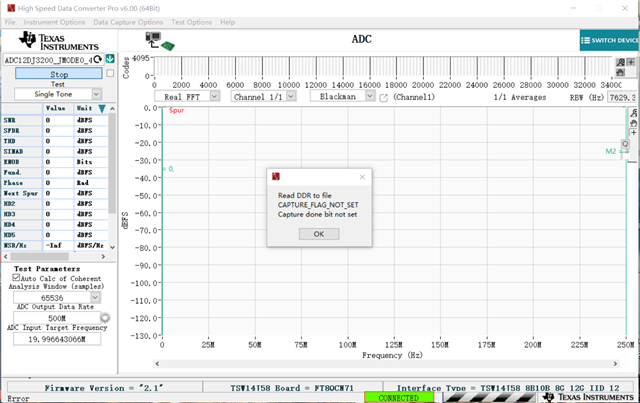Select the crosshair plus tool on the codes plot

pos(631,62)
